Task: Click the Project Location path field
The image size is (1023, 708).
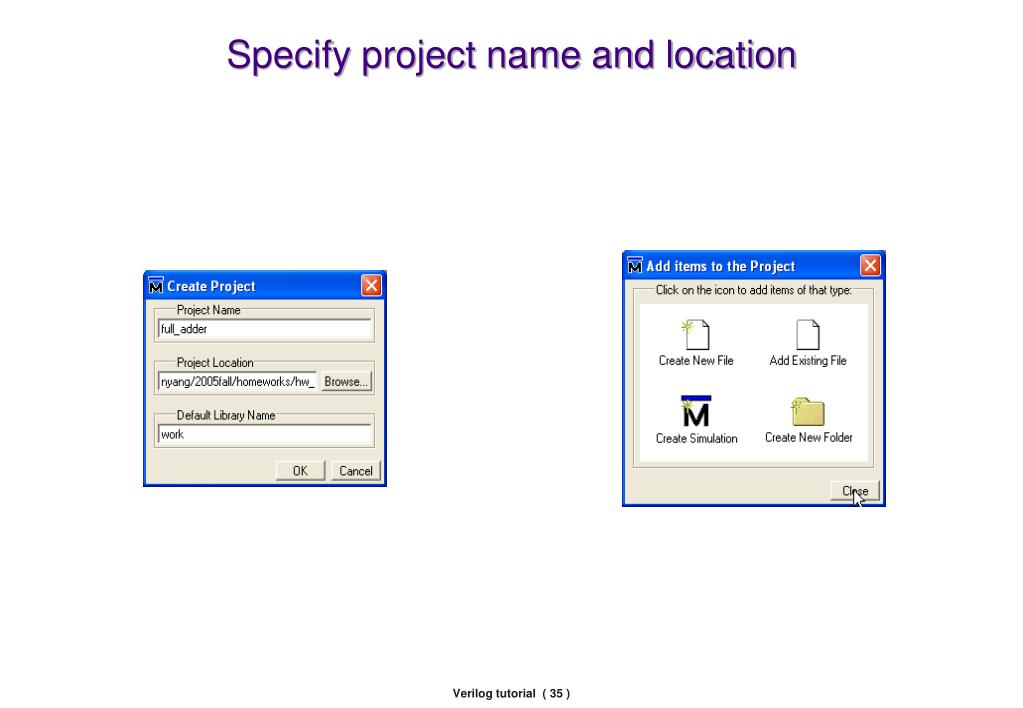Action: coord(237,382)
